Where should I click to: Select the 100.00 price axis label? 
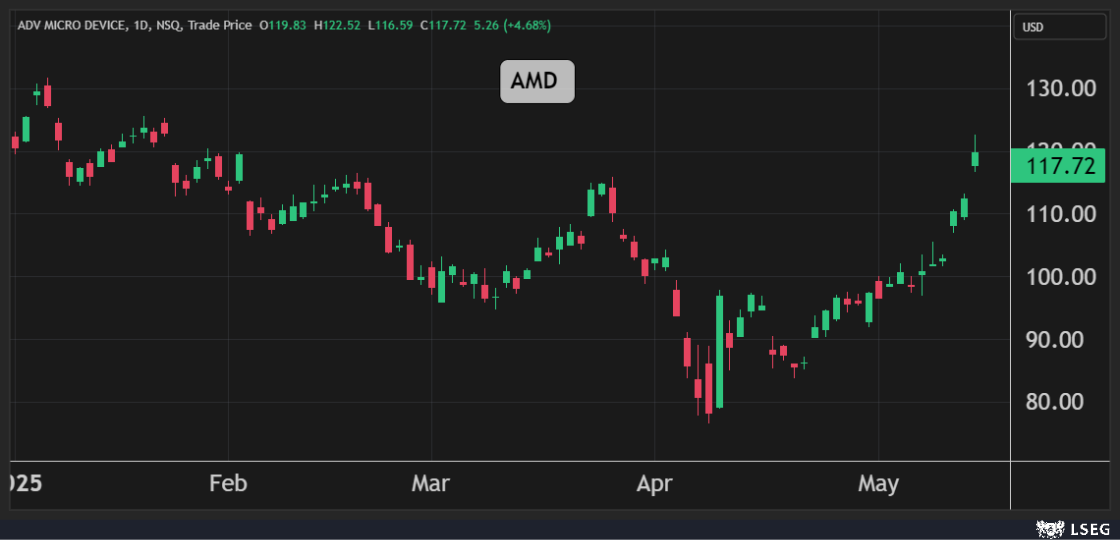(1061, 277)
